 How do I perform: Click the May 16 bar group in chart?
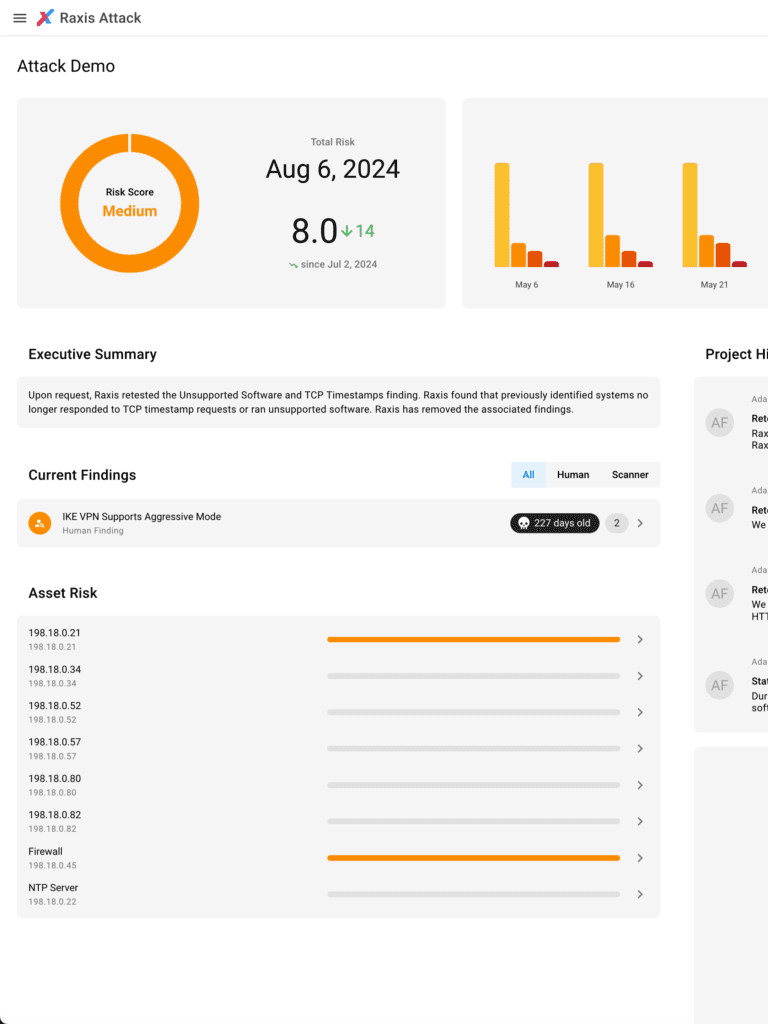[x=620, y=215]
